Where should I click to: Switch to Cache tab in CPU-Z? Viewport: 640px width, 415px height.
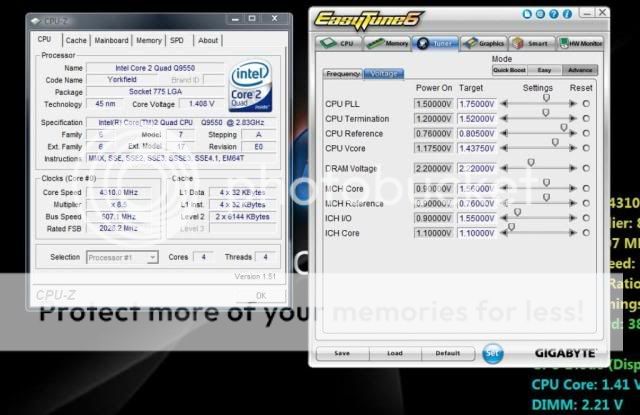coord(76,40)
